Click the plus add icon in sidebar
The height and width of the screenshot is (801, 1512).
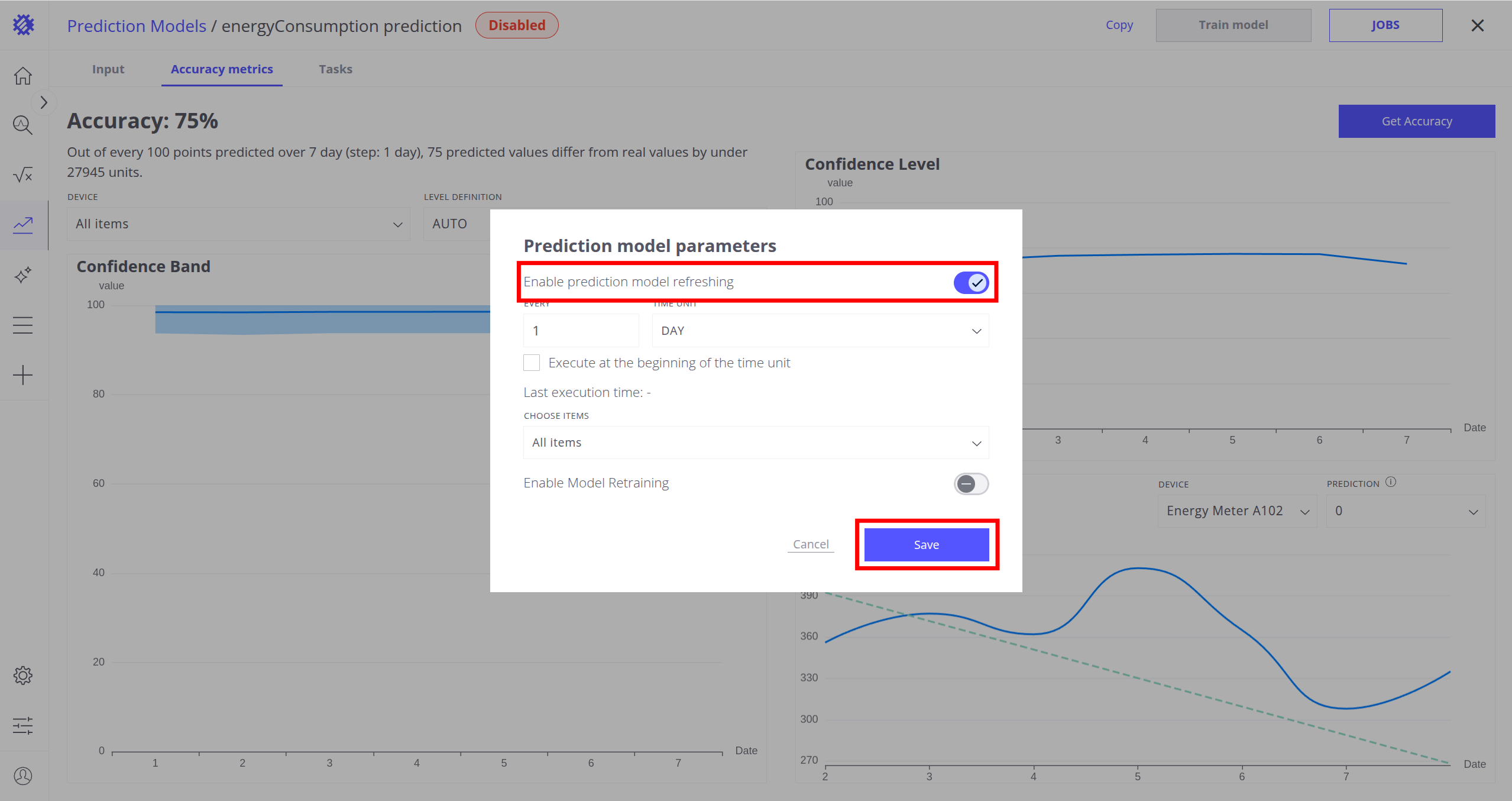(23, 375)
